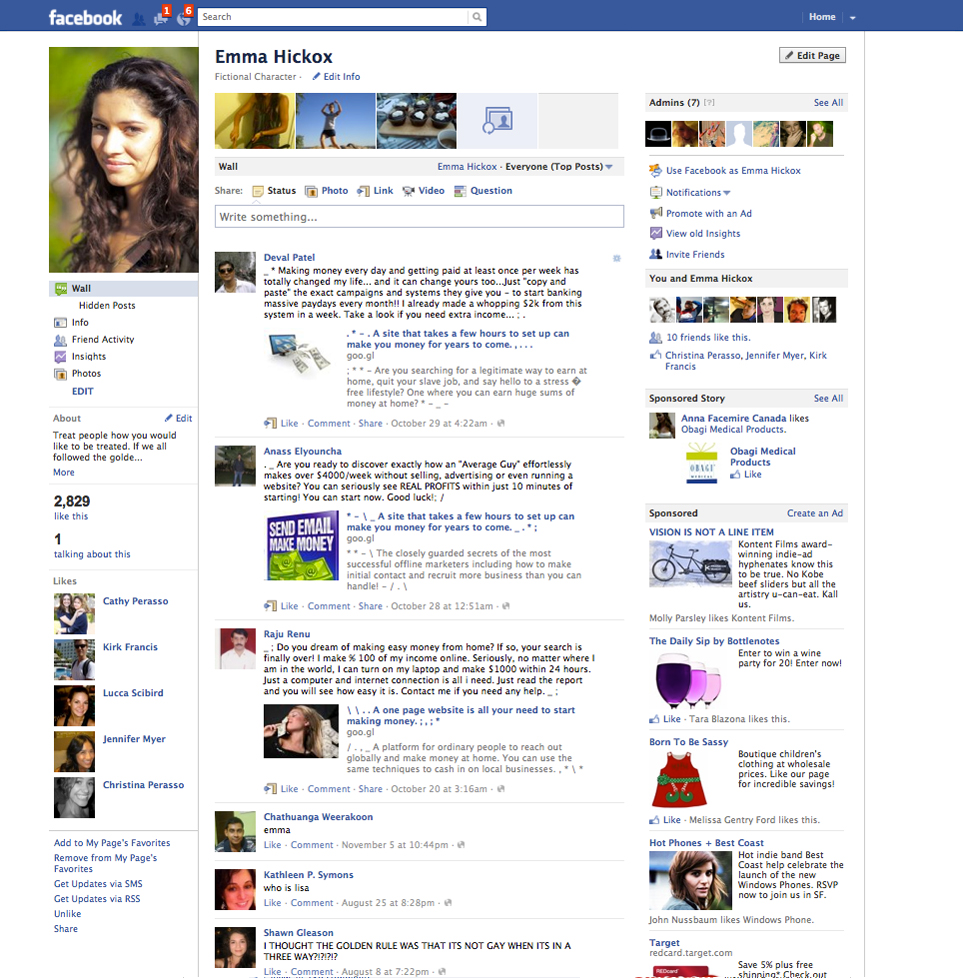The height and width of the screenshot is (978, 963).
Task: Click the Friend Activity icon in sidebar
Action: [x=60, y=340]
